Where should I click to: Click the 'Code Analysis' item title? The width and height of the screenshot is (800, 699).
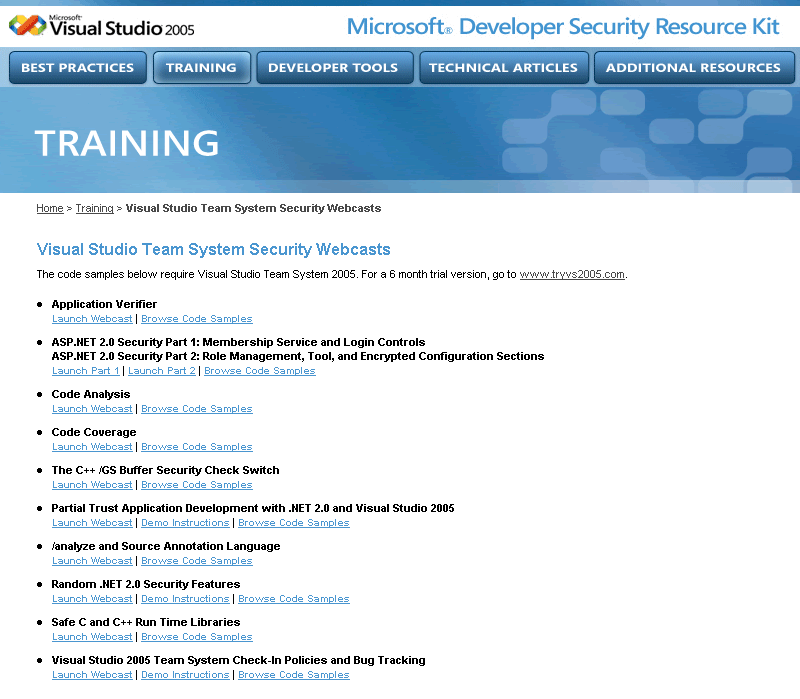point(91,394)
